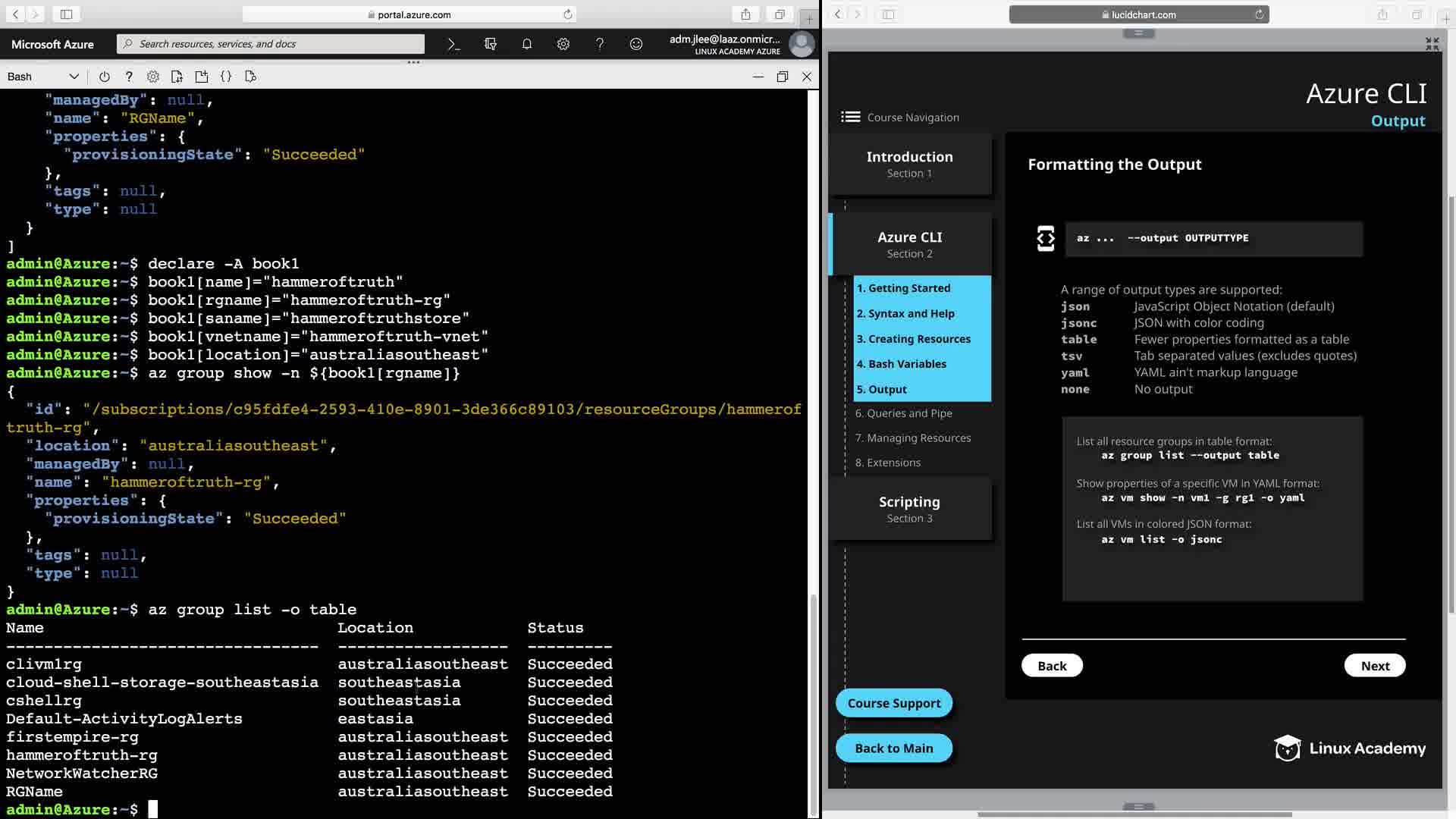The height and width of the screenshot is (819, 1456).
Task: Click the Back to Main button
Action: [893, 748]
